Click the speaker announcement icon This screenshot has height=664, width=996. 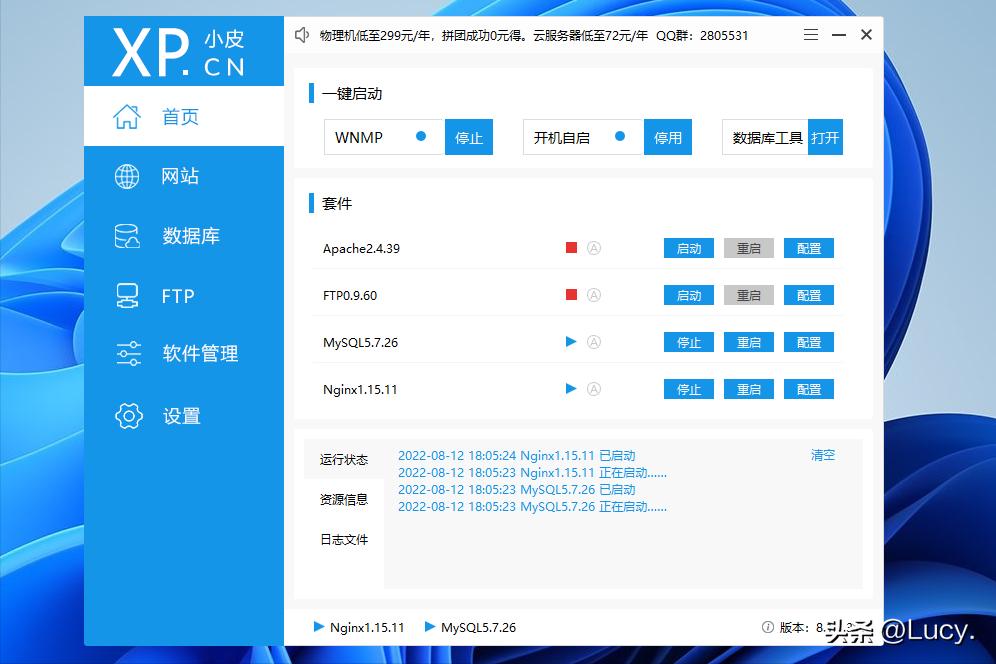pos(302,35)
